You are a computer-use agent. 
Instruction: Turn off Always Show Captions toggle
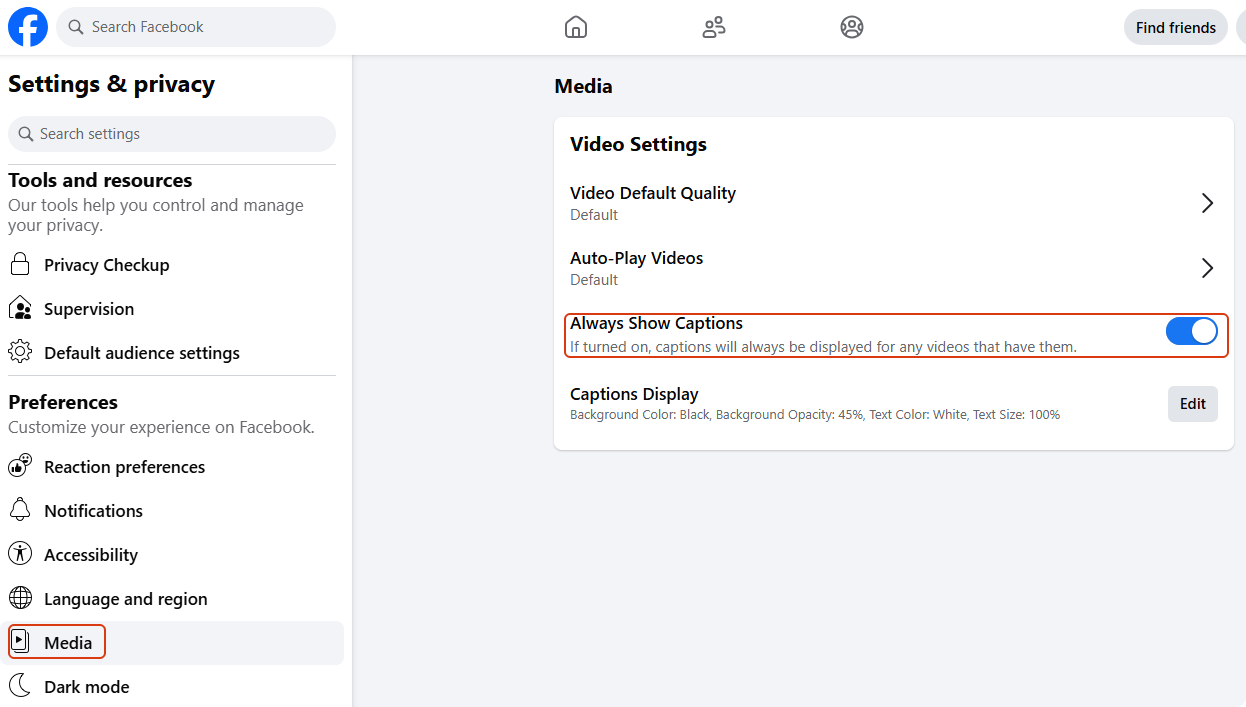[1191, 332]
